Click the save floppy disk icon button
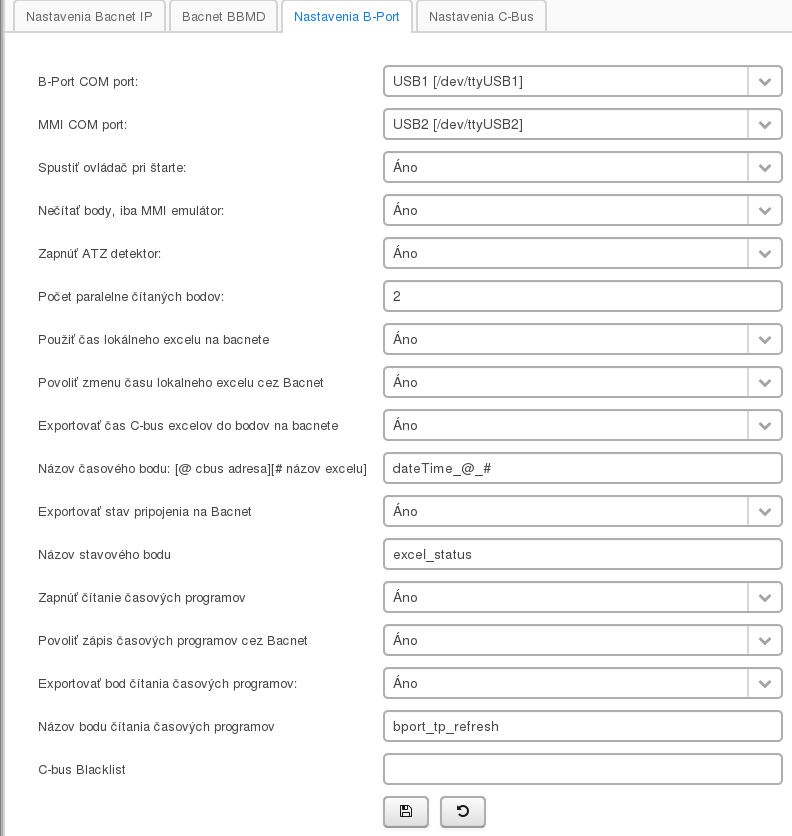Viewport: 792px width, 836px height. [405, 811]
